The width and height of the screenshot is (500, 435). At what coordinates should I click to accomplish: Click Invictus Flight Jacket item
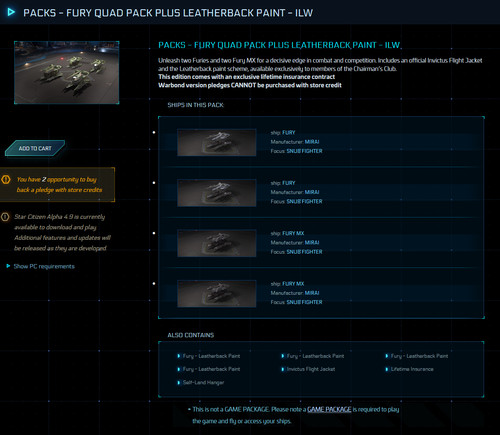tap(311, 369)
